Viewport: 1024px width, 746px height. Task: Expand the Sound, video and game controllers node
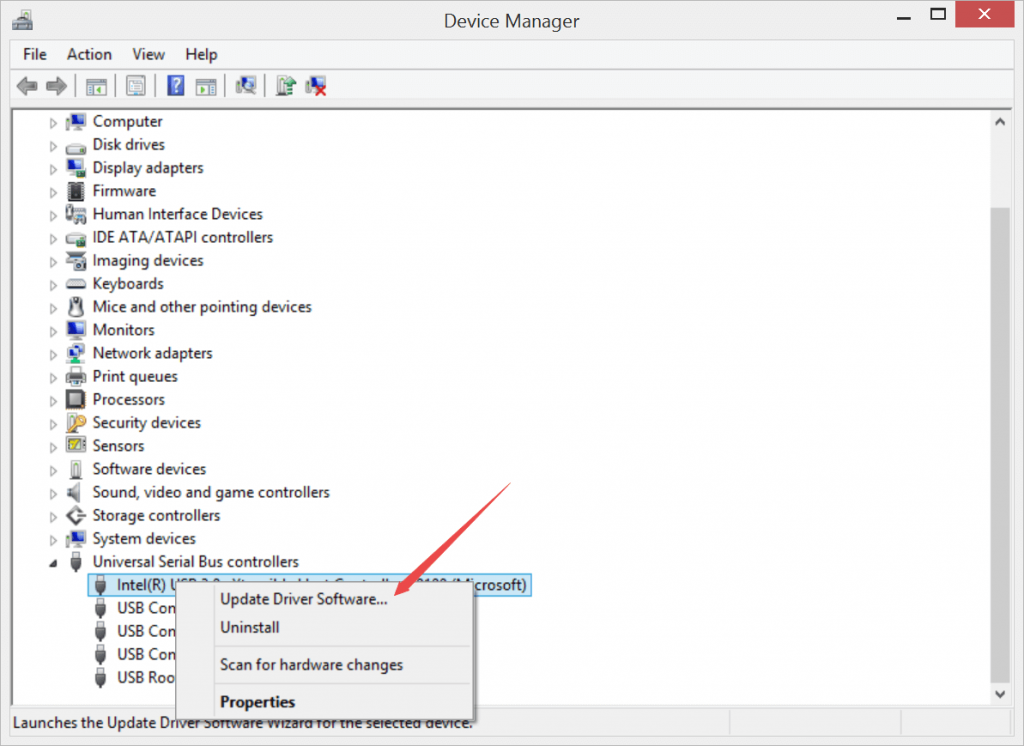[53, 492]
